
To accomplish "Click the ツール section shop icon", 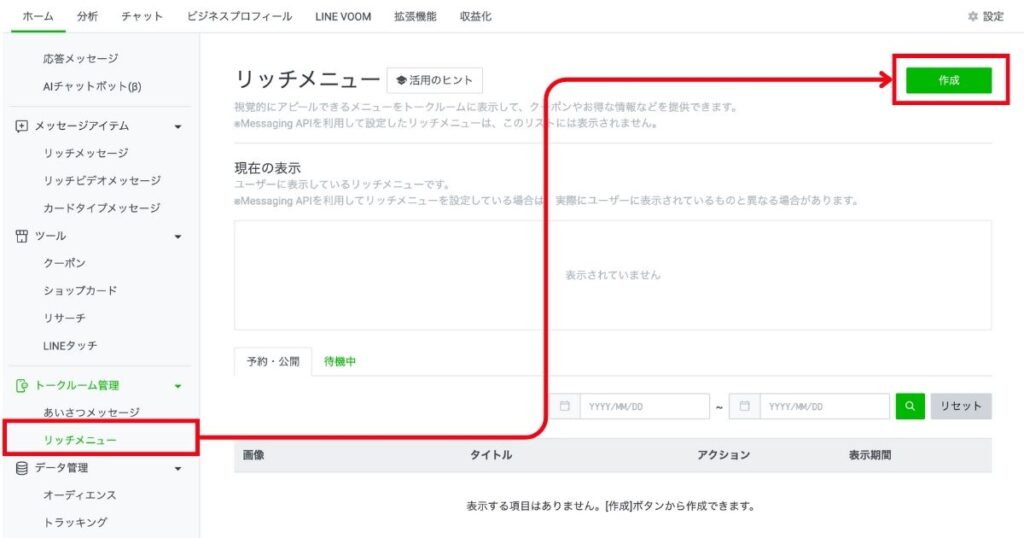I will [22, 236].
